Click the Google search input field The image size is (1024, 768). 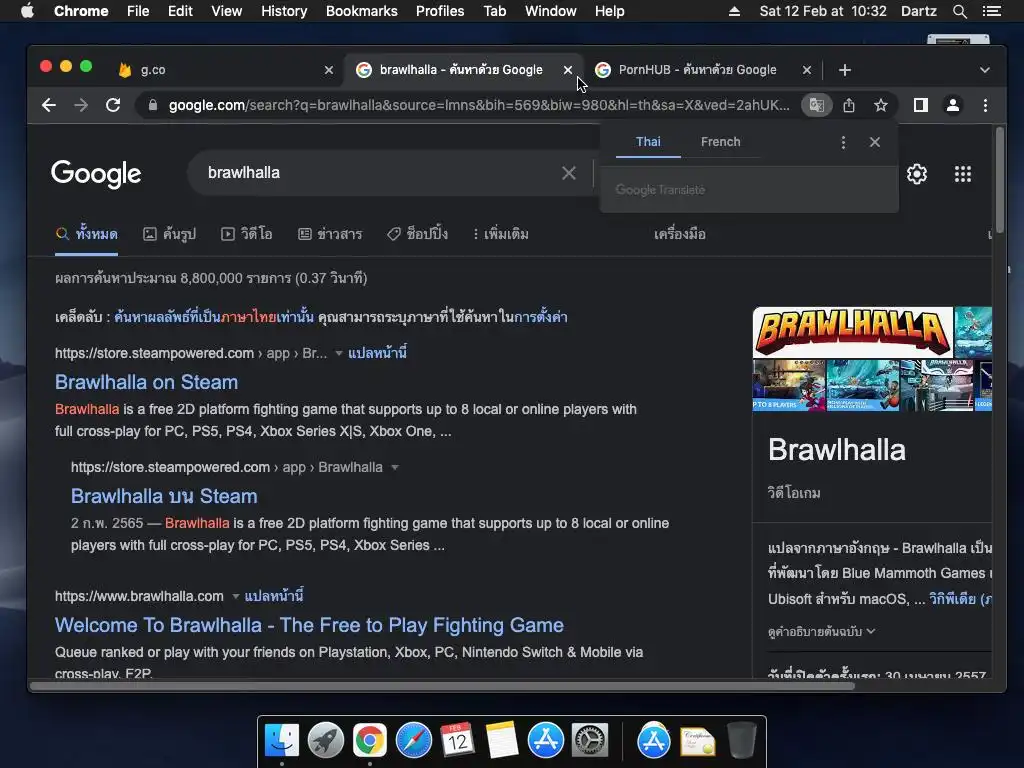point(379,173)
